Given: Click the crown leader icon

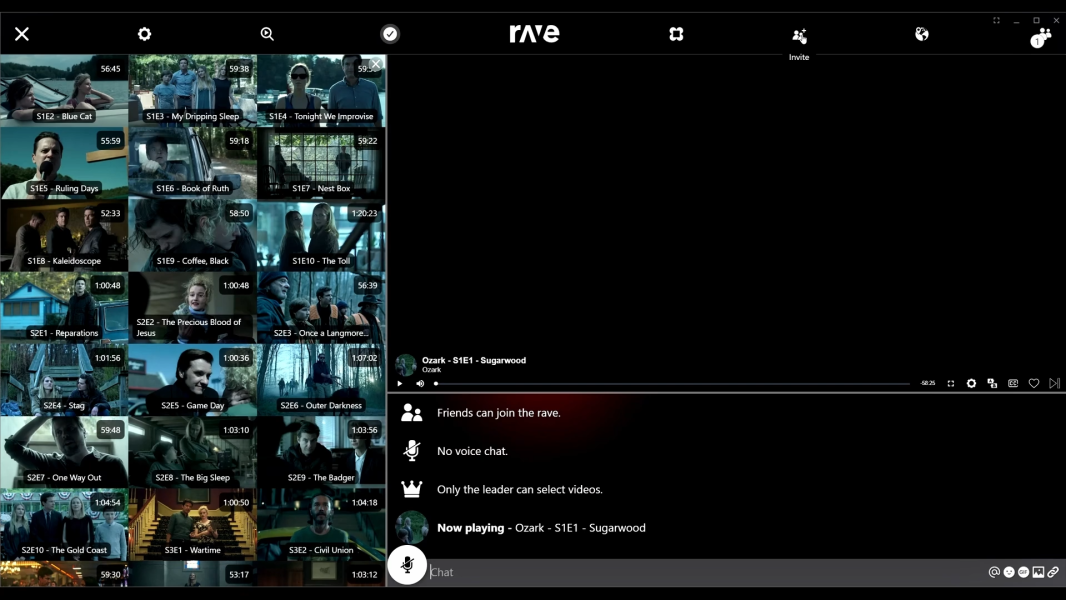Looking at the screenshot, I should point(411,489).
